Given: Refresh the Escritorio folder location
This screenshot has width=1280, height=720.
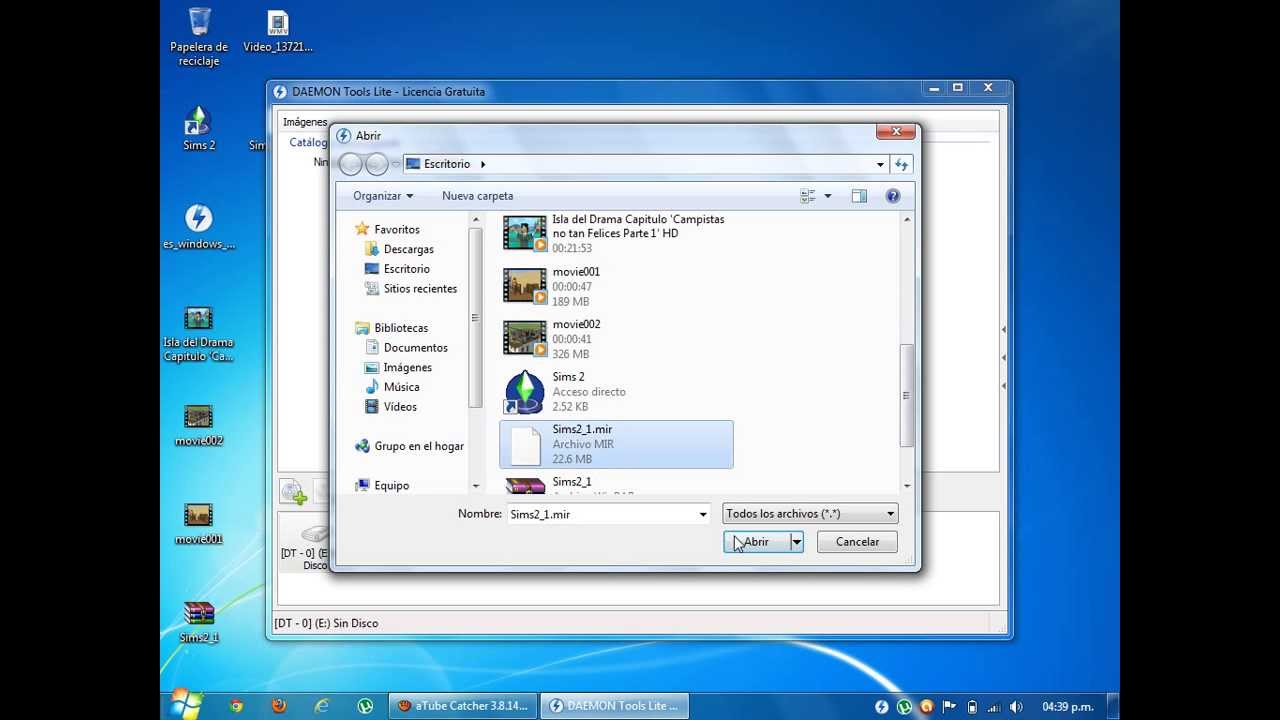Looking at the screenshot, I should coord(901,164).
